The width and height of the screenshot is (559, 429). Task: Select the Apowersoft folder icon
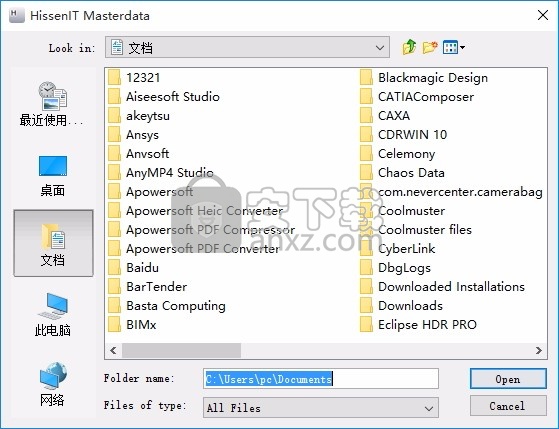(114, 191)
